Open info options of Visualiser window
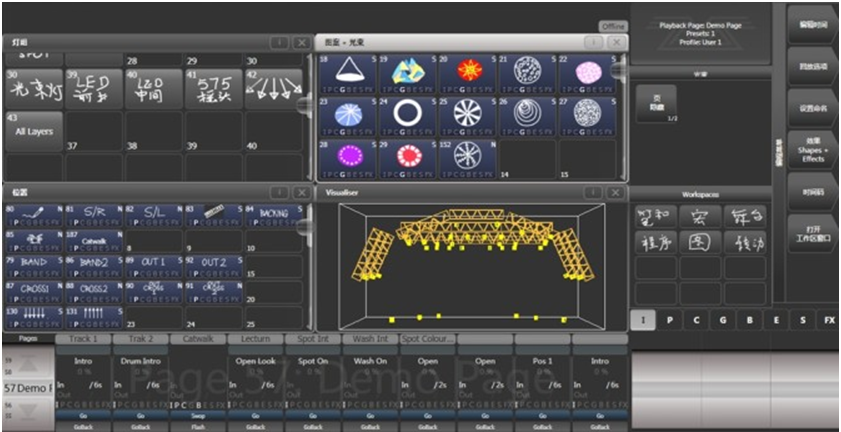 [x=593, y=192]
